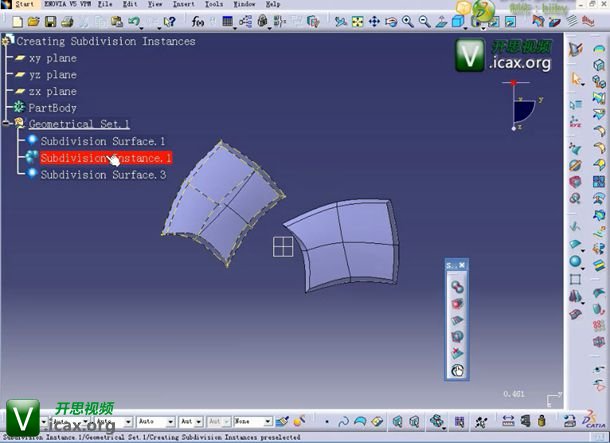Select PartBody in the specification tree
This screenshot has width=610, height=443.
52,107
